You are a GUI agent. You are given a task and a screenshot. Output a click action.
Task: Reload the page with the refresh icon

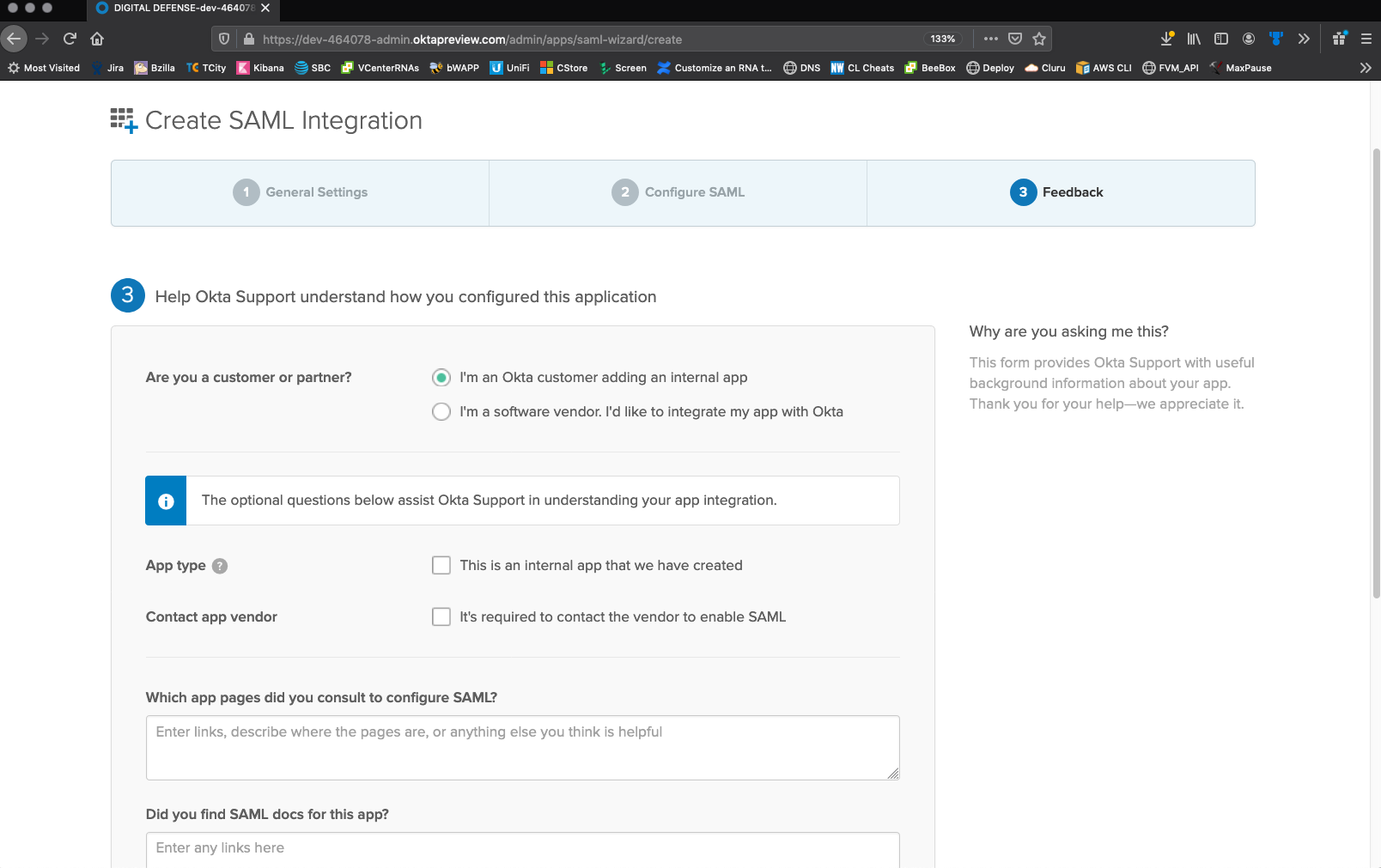point(70,39)
